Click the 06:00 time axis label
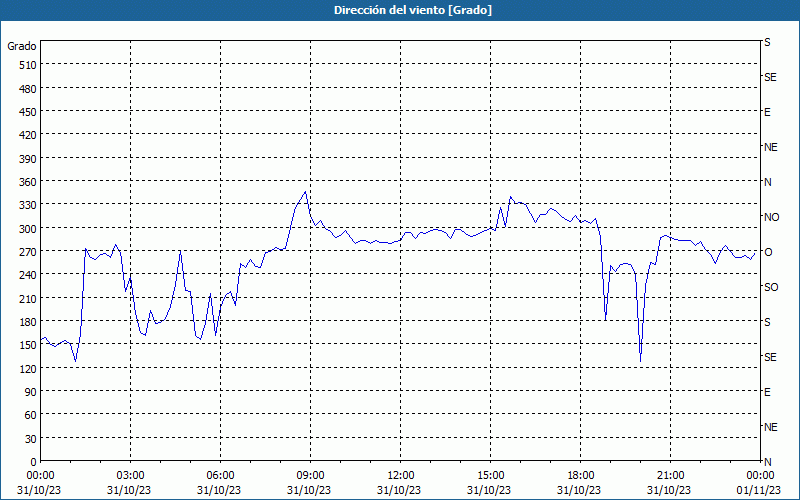Screen dimensions: 800x500 pos(220,476)
